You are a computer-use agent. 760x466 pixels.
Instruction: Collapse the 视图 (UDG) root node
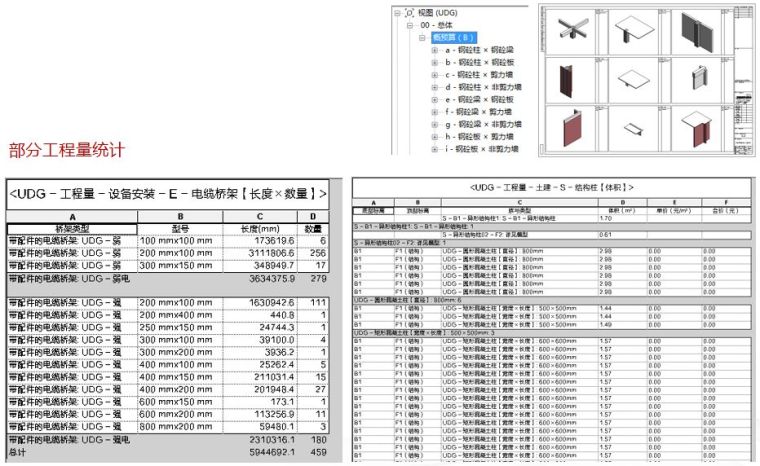pos(397,13)
